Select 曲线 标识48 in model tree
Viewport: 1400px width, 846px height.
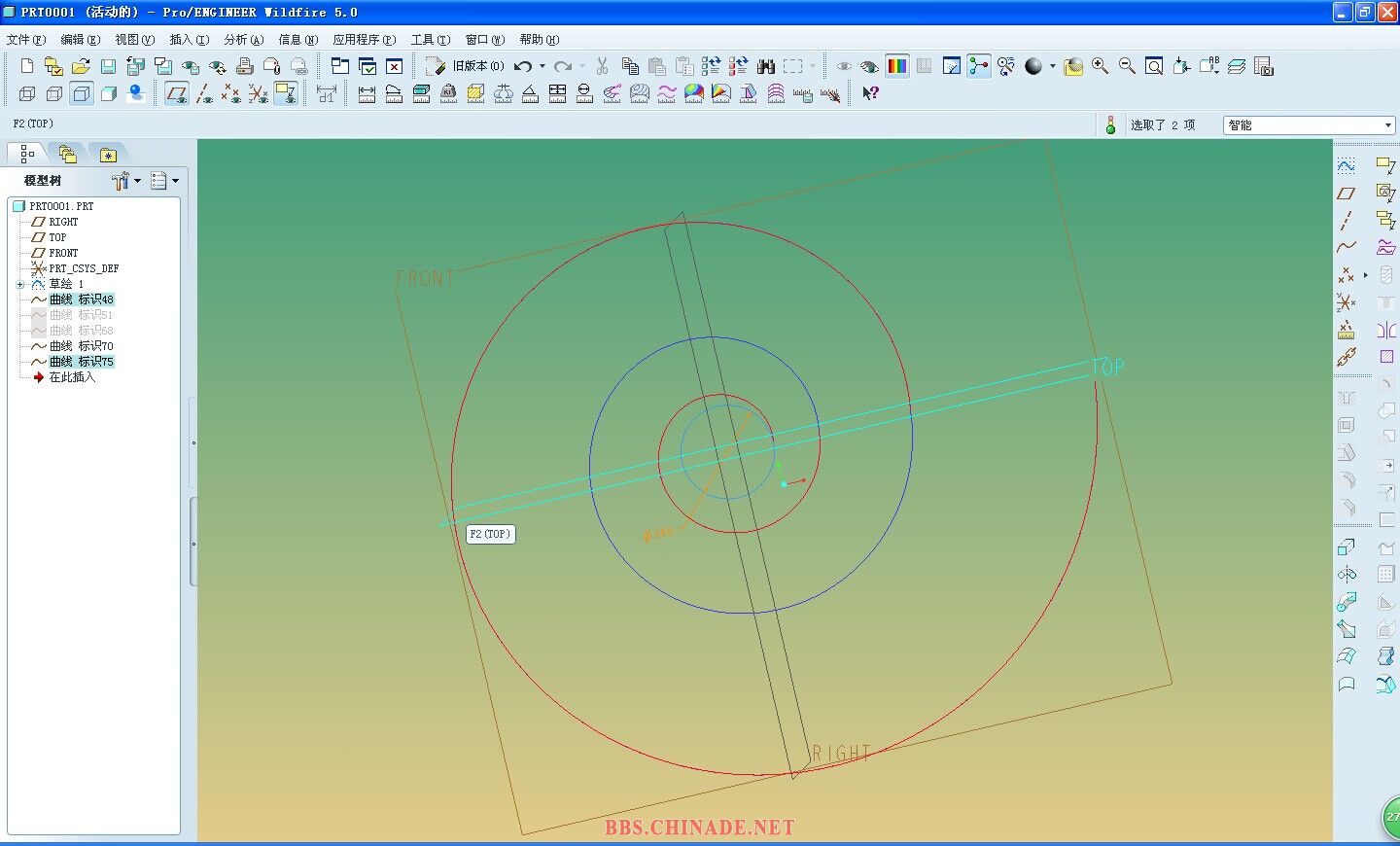pyautogui.click(x=82, y=300)
